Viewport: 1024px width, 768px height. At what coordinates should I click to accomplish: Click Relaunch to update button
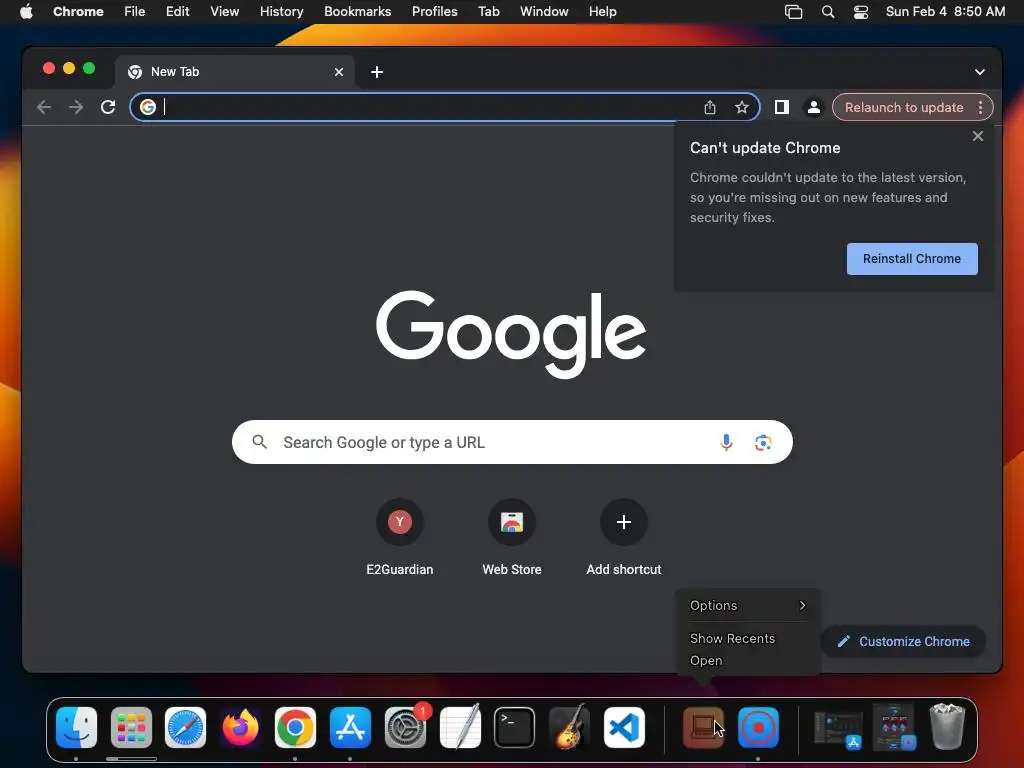point(904,107)
